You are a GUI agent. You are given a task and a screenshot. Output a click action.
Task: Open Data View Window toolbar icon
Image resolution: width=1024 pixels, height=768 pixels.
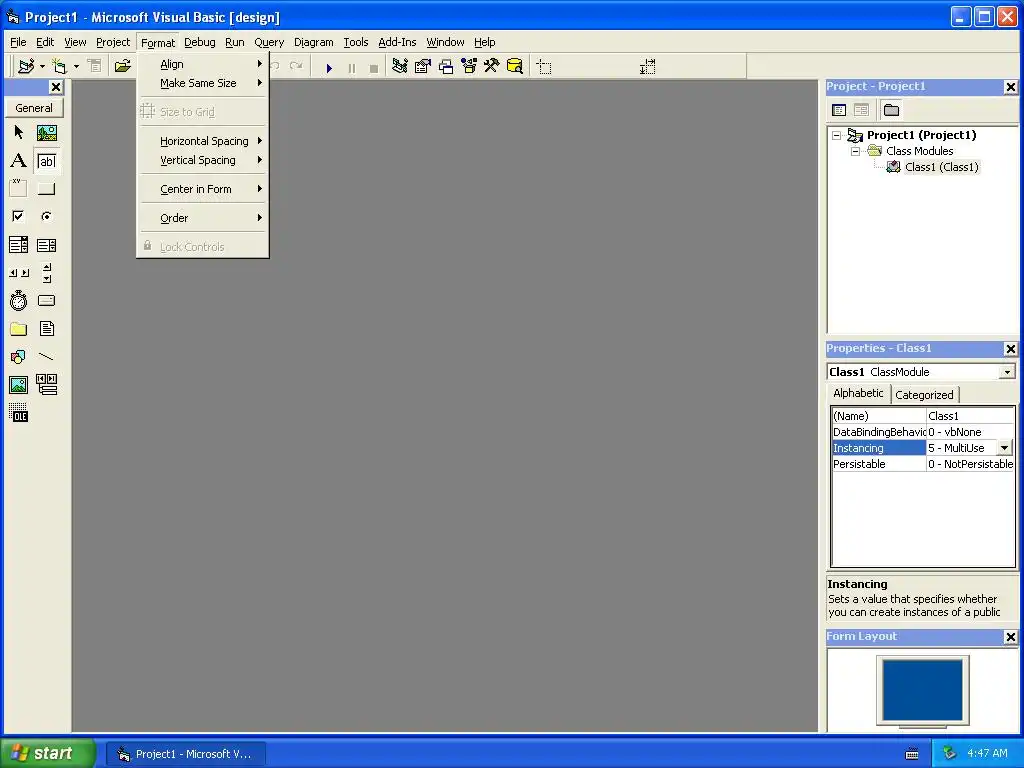tap(515, 66)
